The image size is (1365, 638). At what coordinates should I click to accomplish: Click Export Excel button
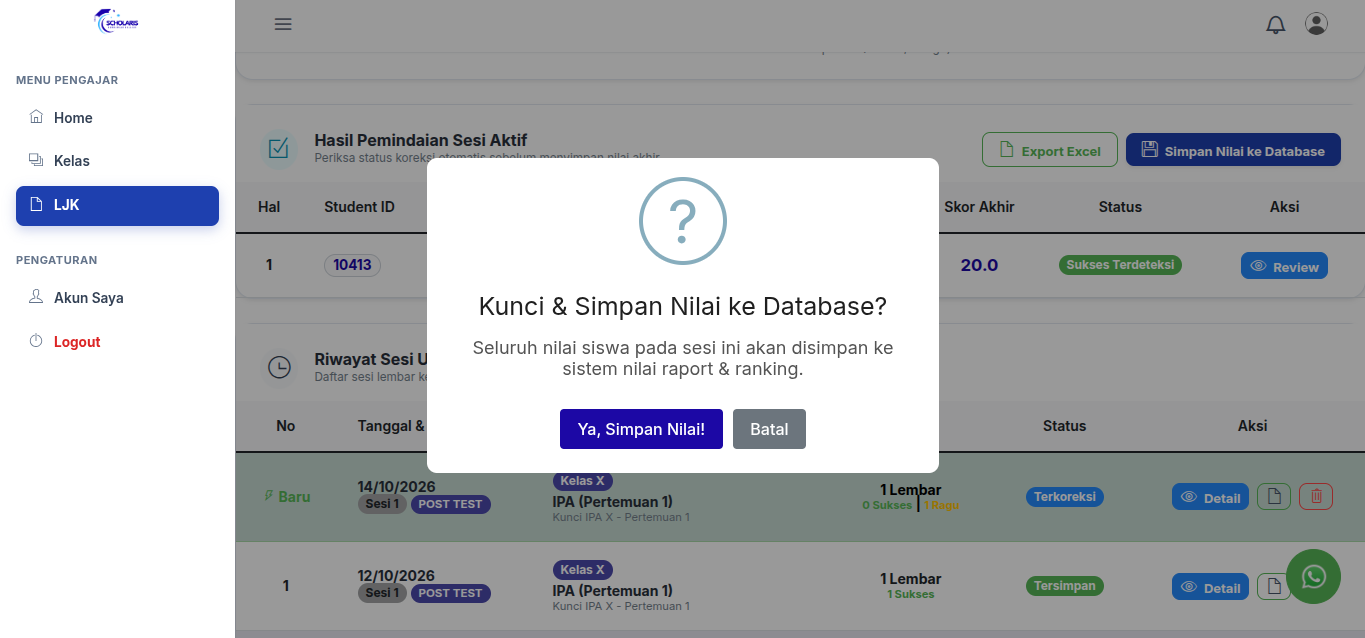click(x=1049, y=150)
